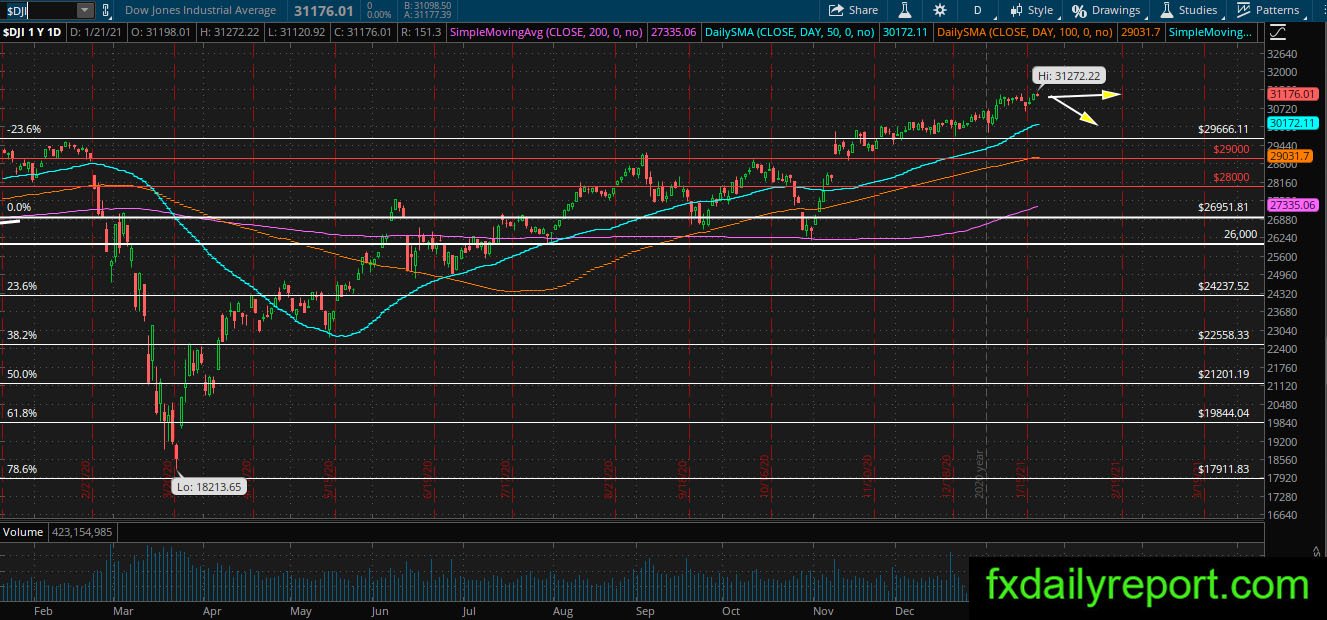The width and height of the screenshot is (1327, 620).
Task: Click the beaker Studies icon
Action: point(1166,10)
